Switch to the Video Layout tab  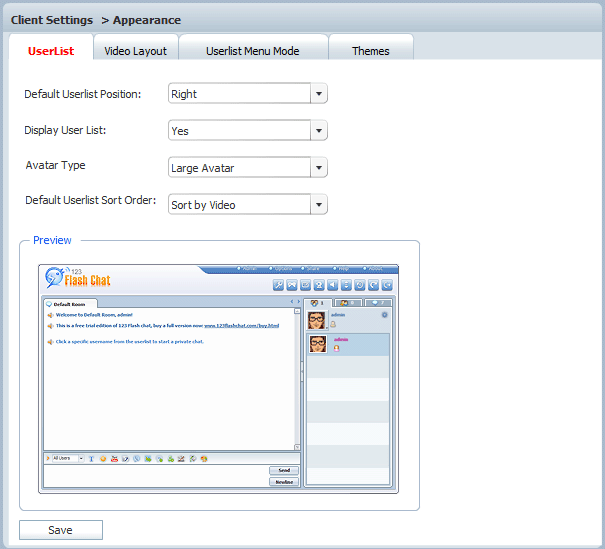pyautogui.click(x=136, y=51)
